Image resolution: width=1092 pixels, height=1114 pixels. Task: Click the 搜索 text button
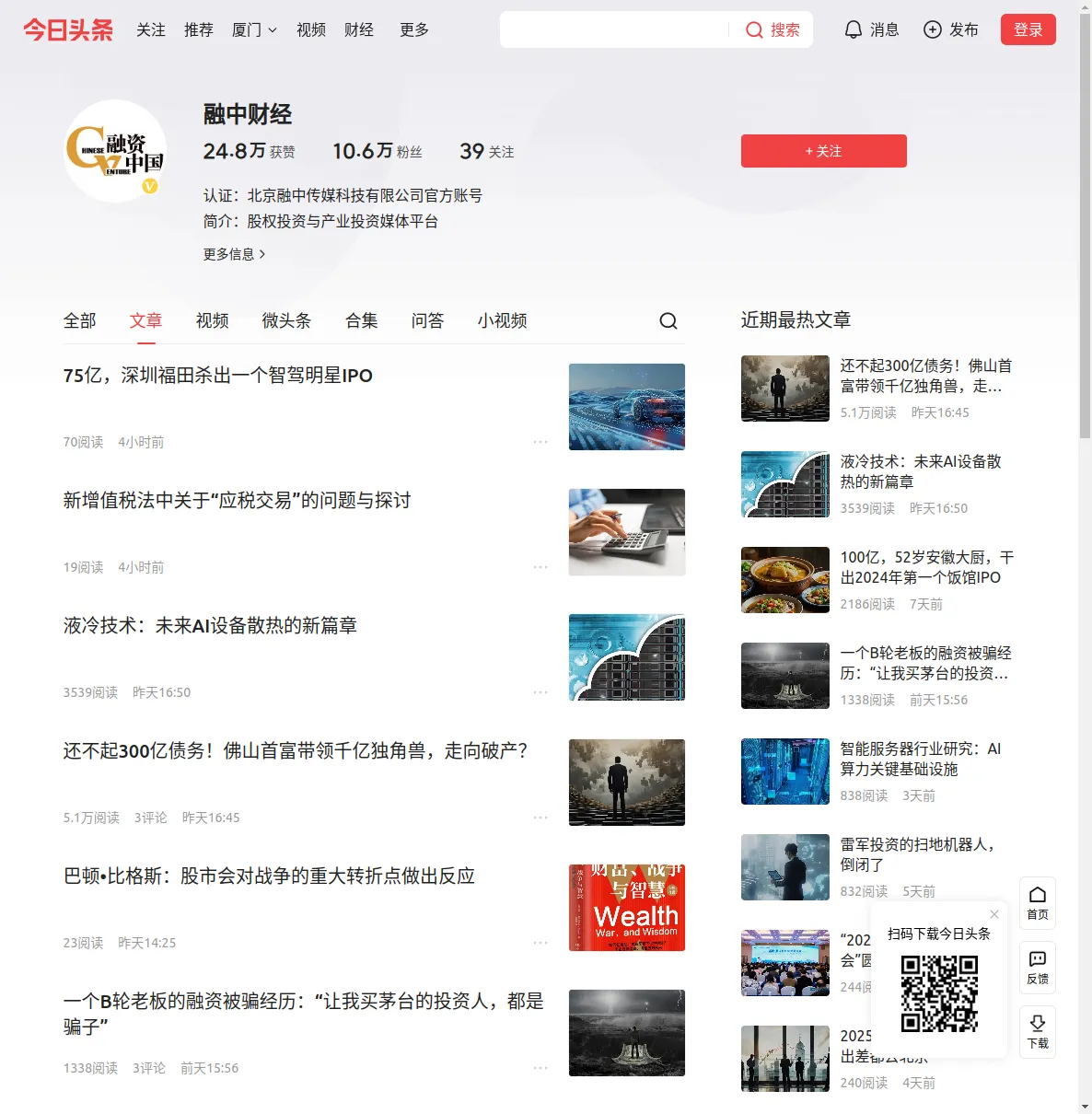point(785,29)
